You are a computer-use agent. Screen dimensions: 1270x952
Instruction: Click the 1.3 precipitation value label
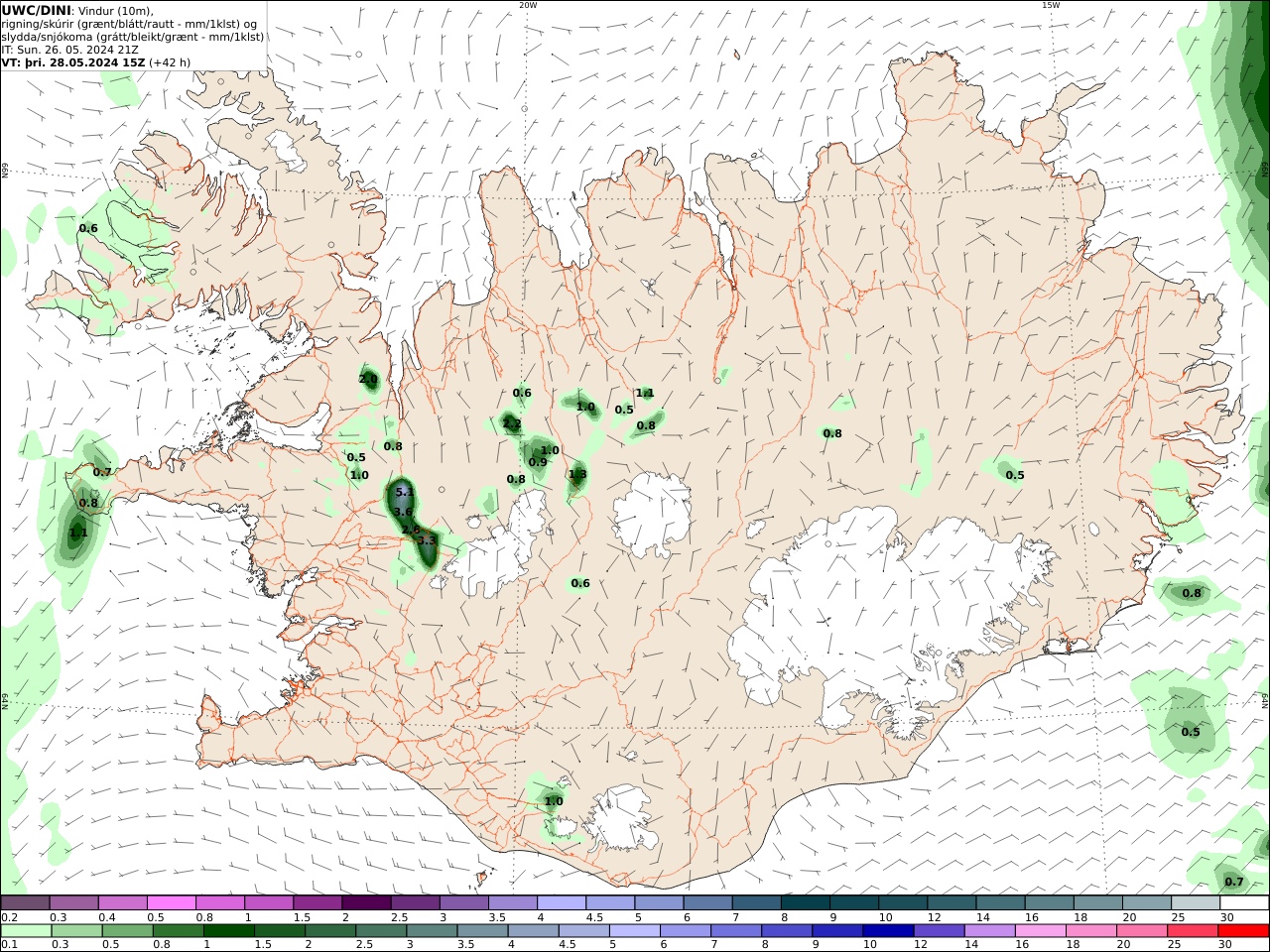point(577,474)
